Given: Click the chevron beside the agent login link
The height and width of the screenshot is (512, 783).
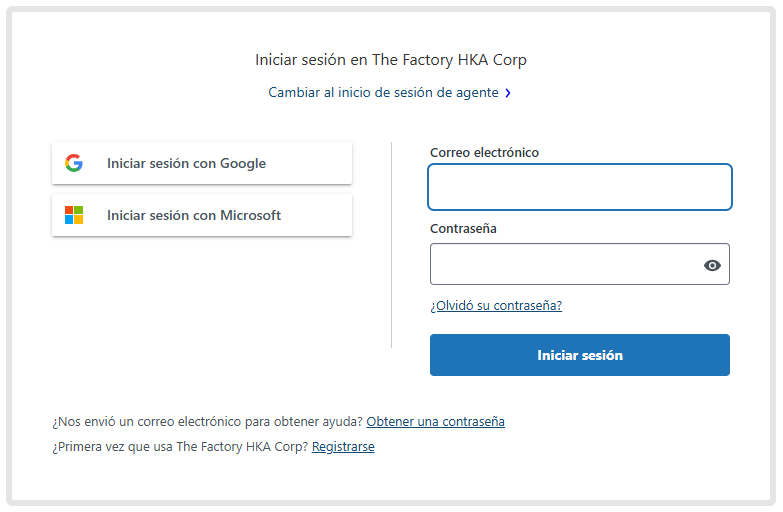Looking at the screenshot, I should tap(508, 93).
